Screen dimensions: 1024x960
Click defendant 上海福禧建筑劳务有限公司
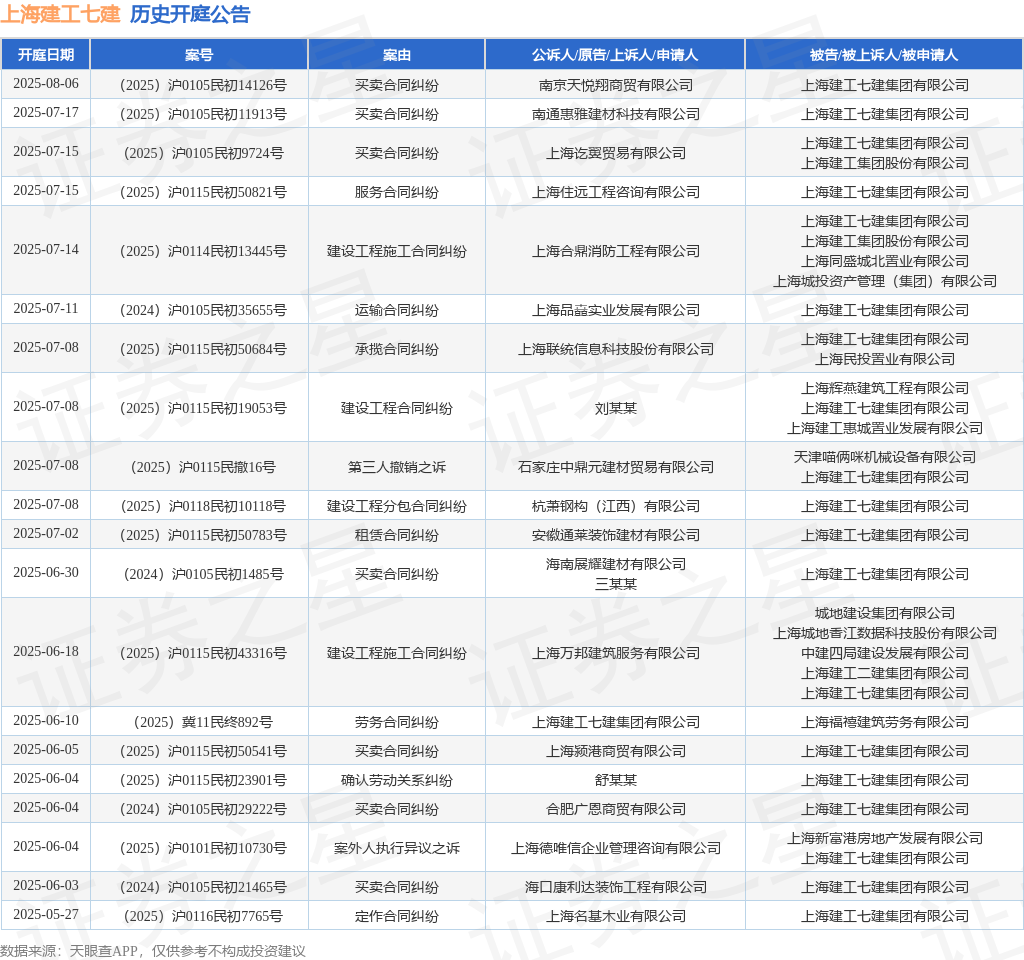(884, 722)
